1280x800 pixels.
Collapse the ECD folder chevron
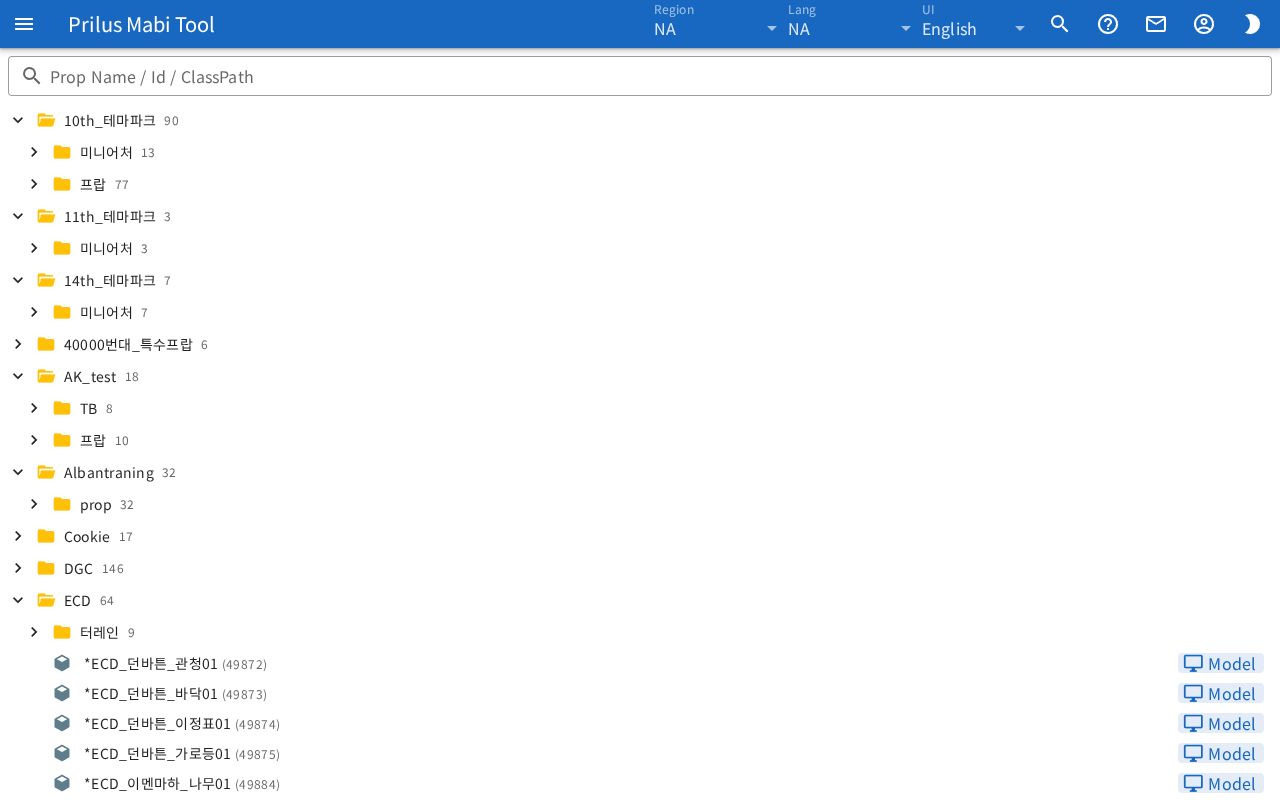[x=18, y=600]
